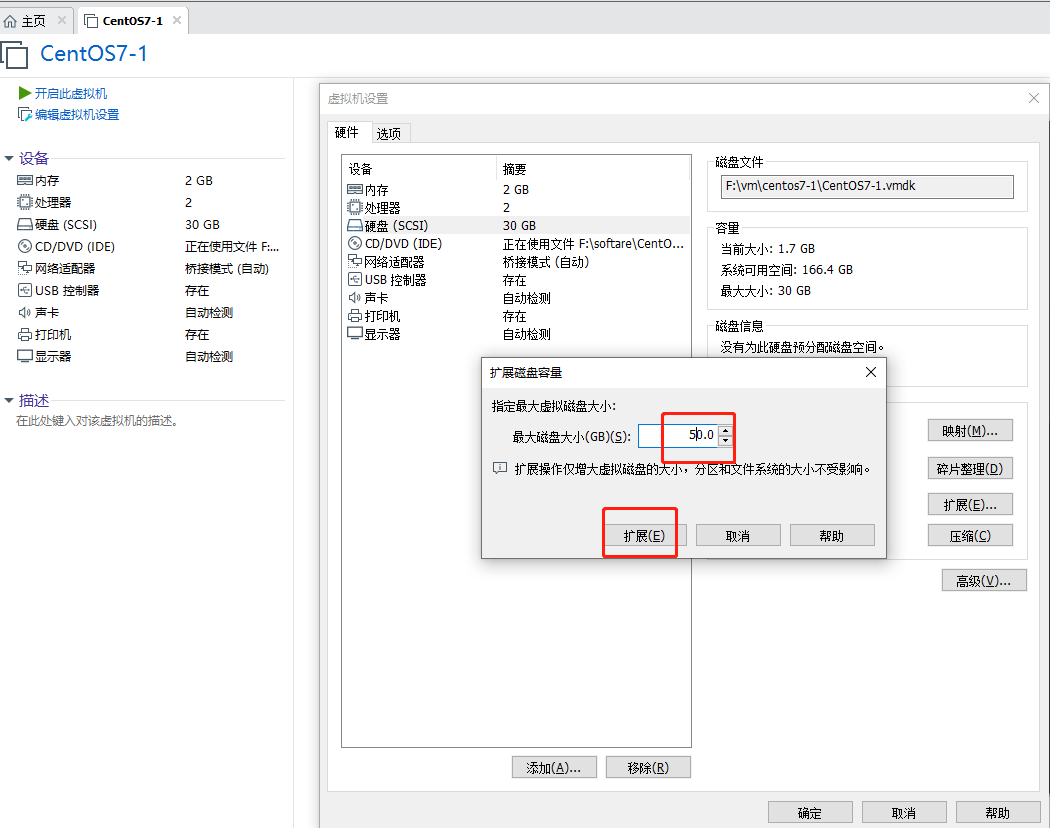Screen dimensions: 1050x828
Task: Click '正在使用文件 F:\softare\CentO...' summary text
Action: tap(593, 244)
